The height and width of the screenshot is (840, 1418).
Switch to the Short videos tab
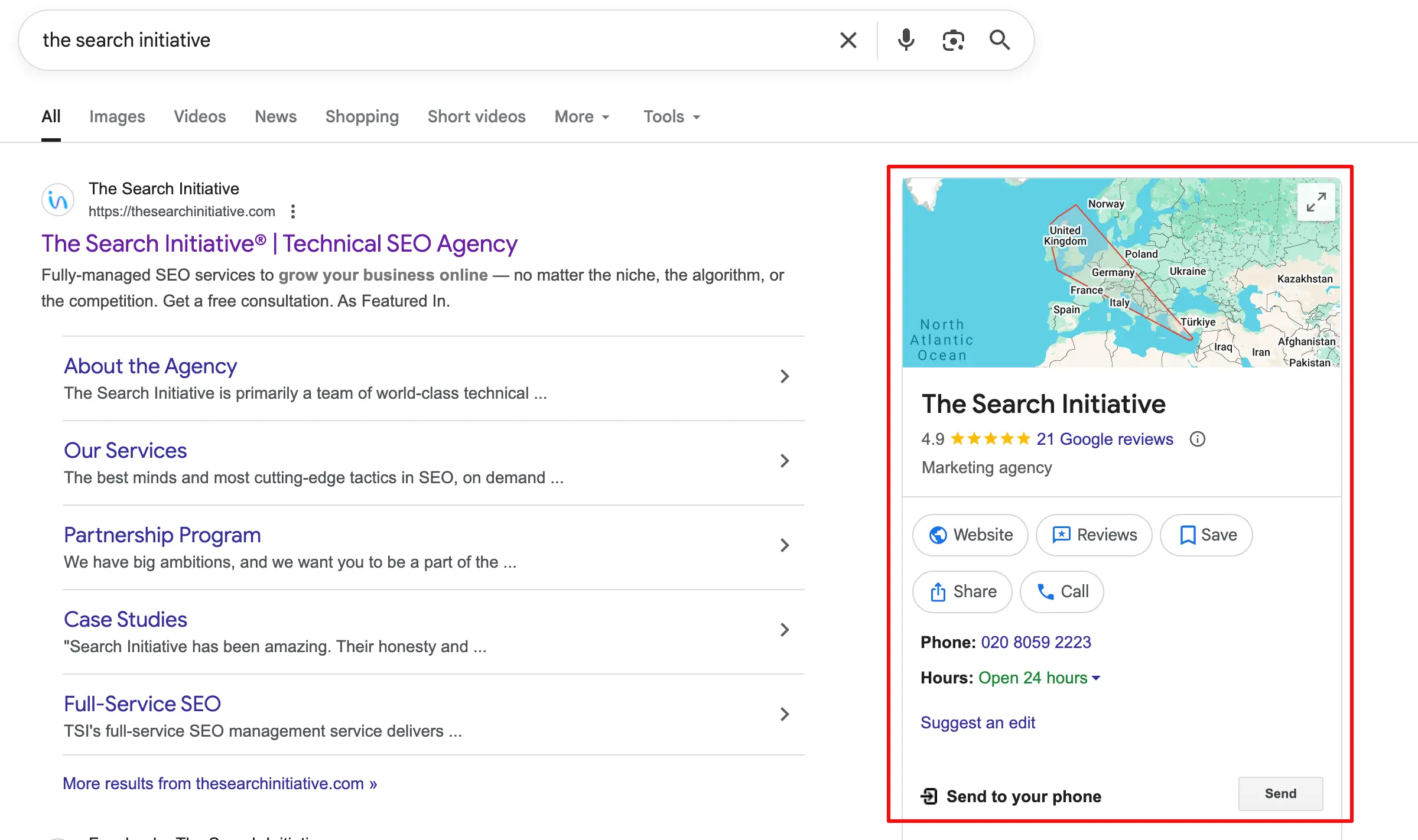click(477, 117)
